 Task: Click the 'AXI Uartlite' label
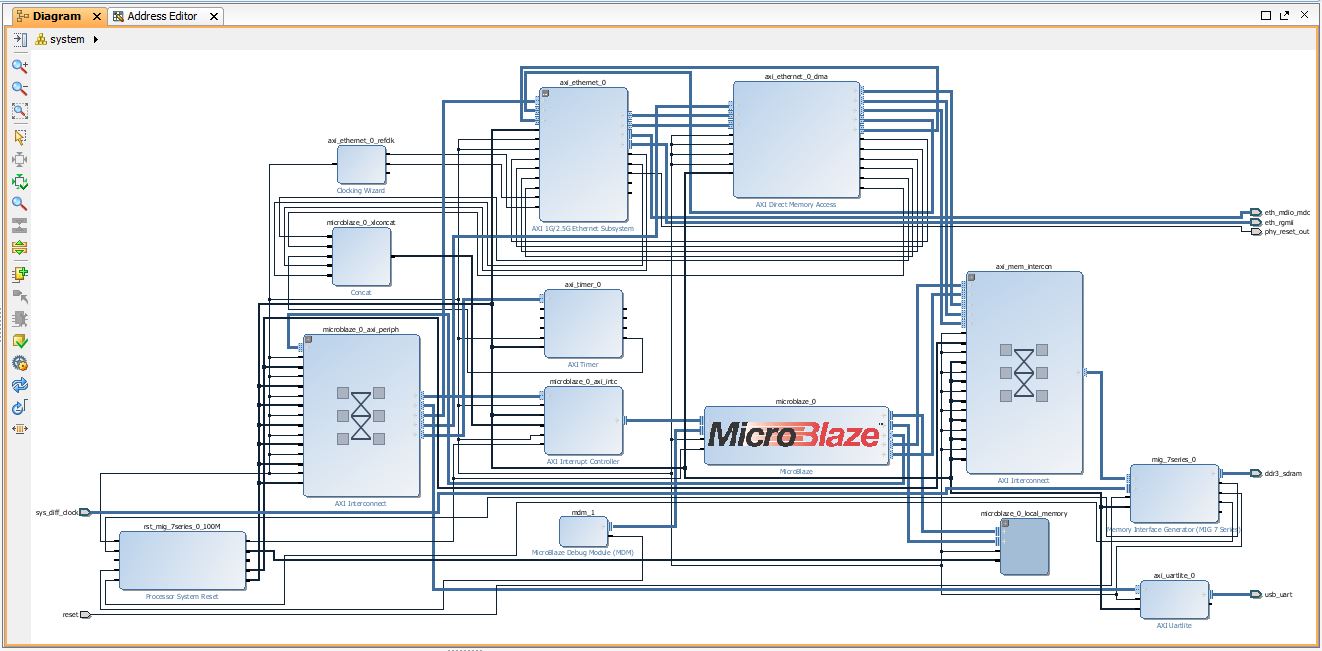tap(1174, 626)
